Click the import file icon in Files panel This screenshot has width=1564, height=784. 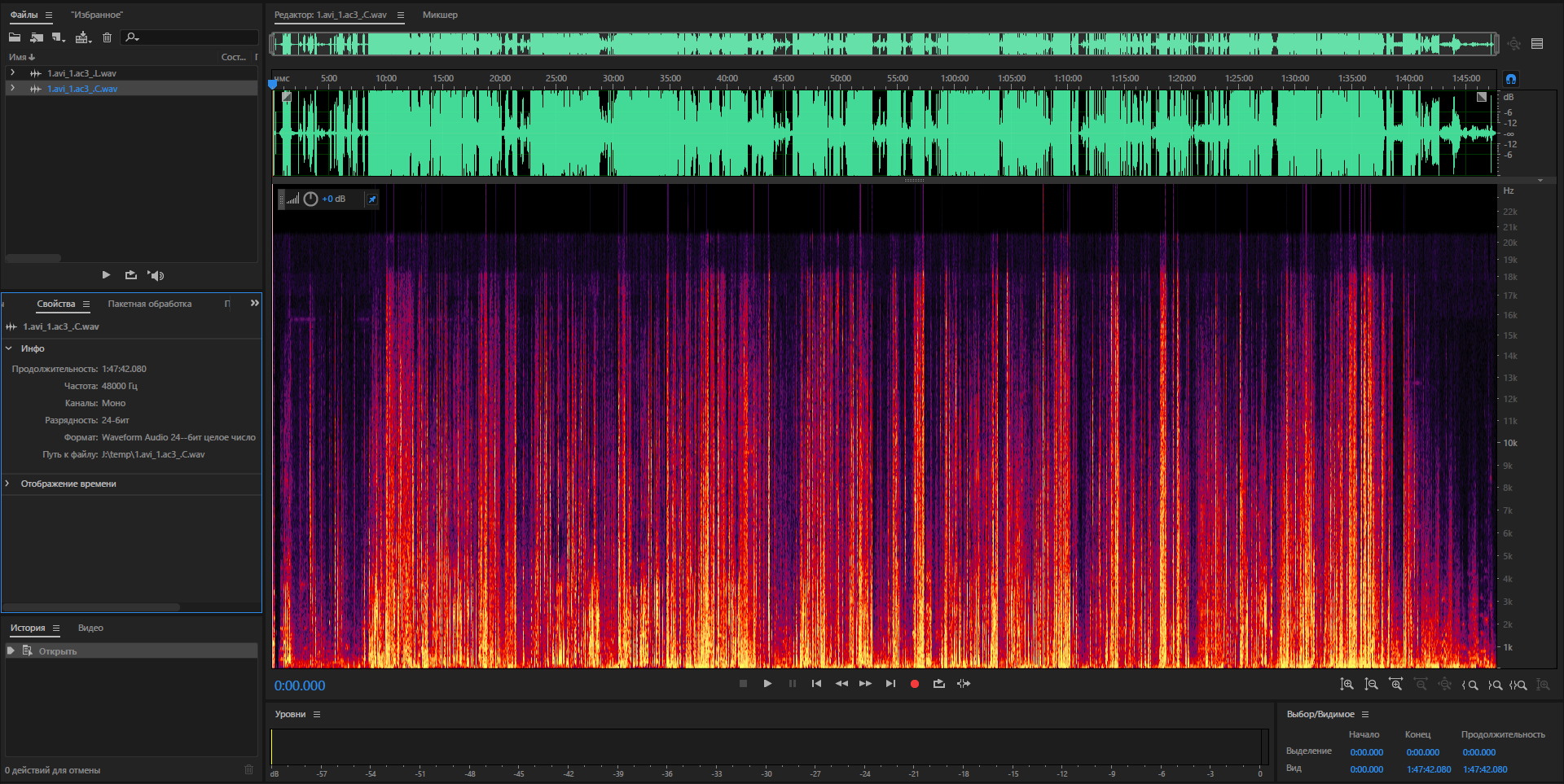point(37,37)
